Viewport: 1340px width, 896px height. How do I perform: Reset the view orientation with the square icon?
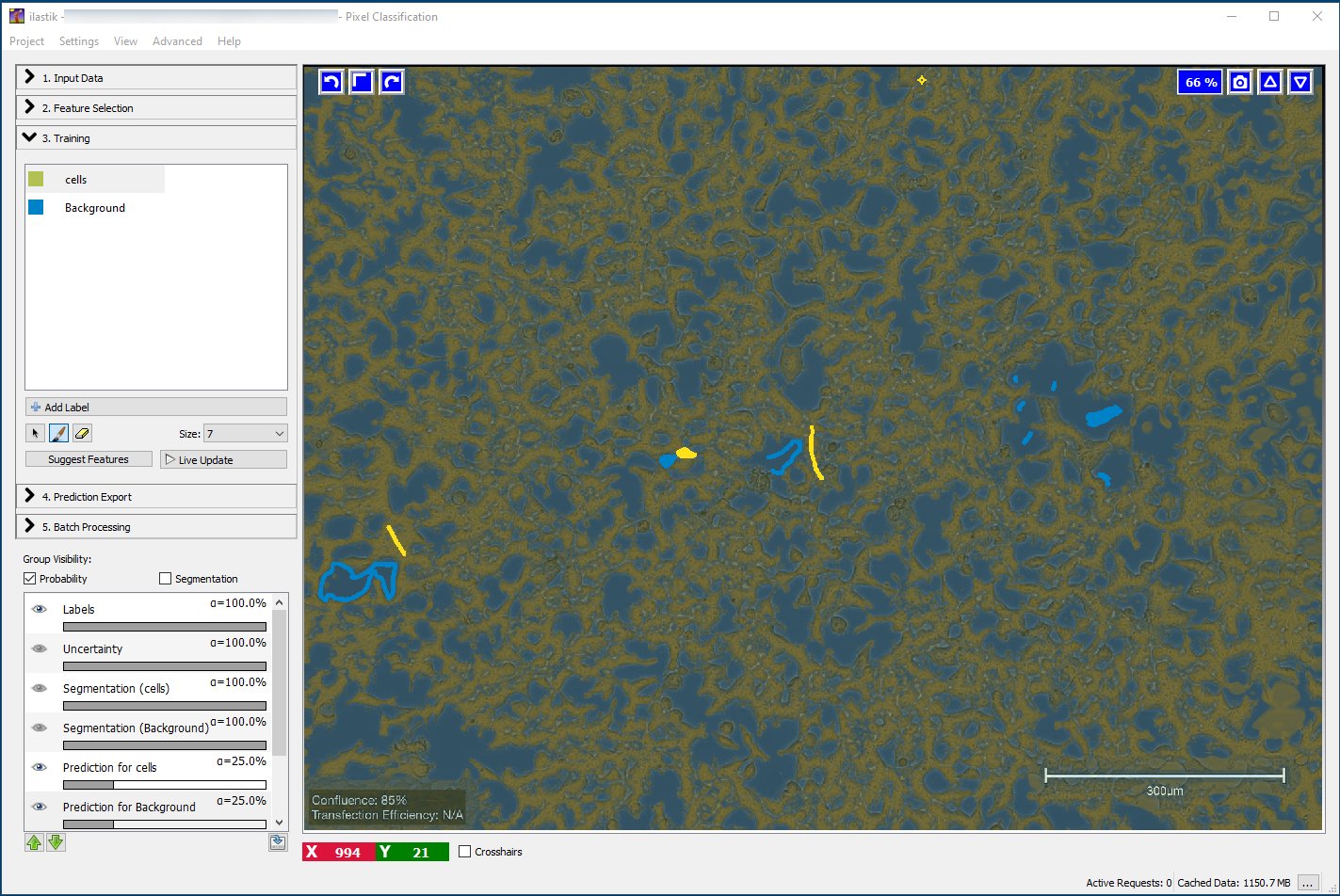coord(361,82)
